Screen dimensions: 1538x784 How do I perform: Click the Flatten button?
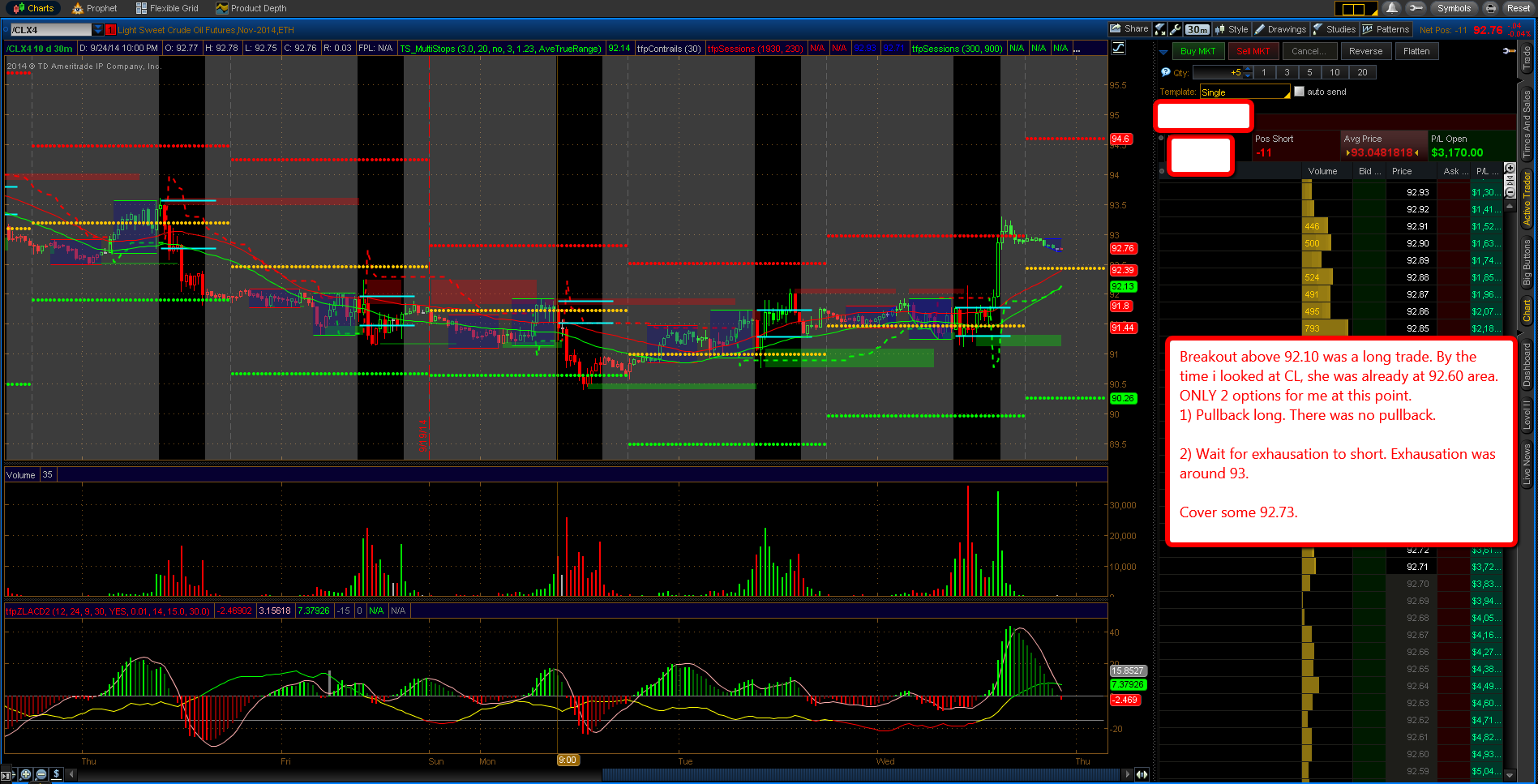(1416, 51)
